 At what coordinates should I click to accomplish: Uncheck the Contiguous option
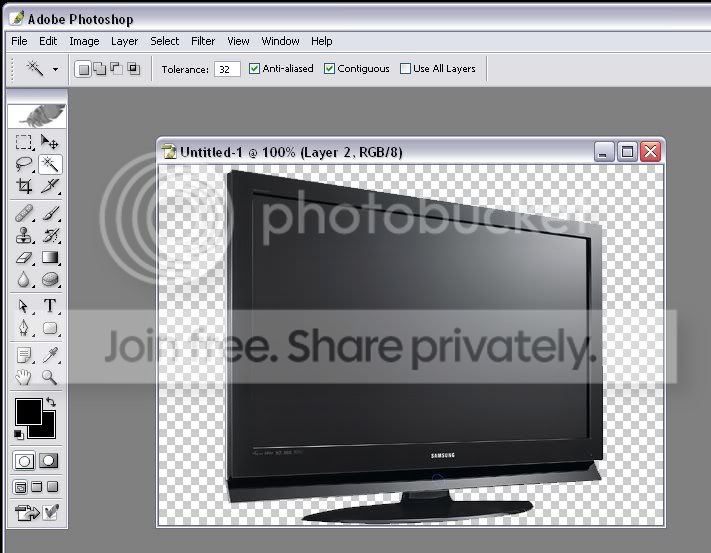pyautogui.click(x=330, y=68)
